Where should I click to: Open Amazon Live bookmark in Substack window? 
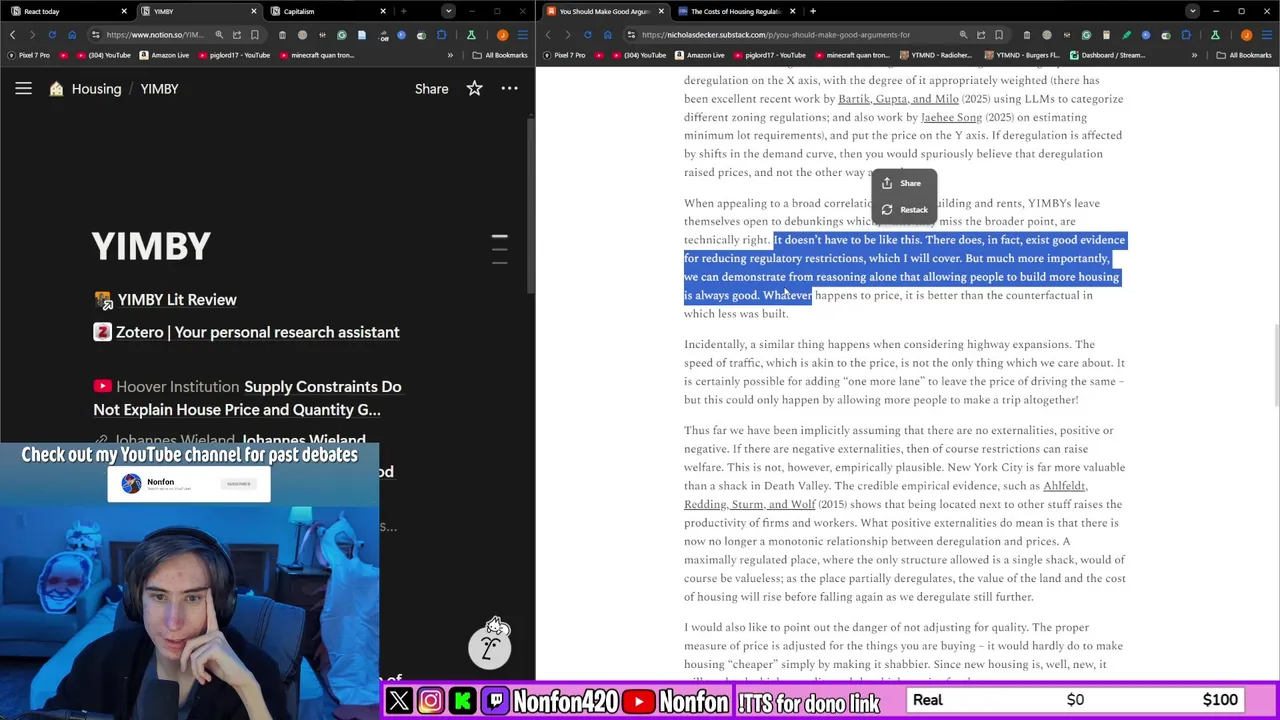(x=699, y=55)
